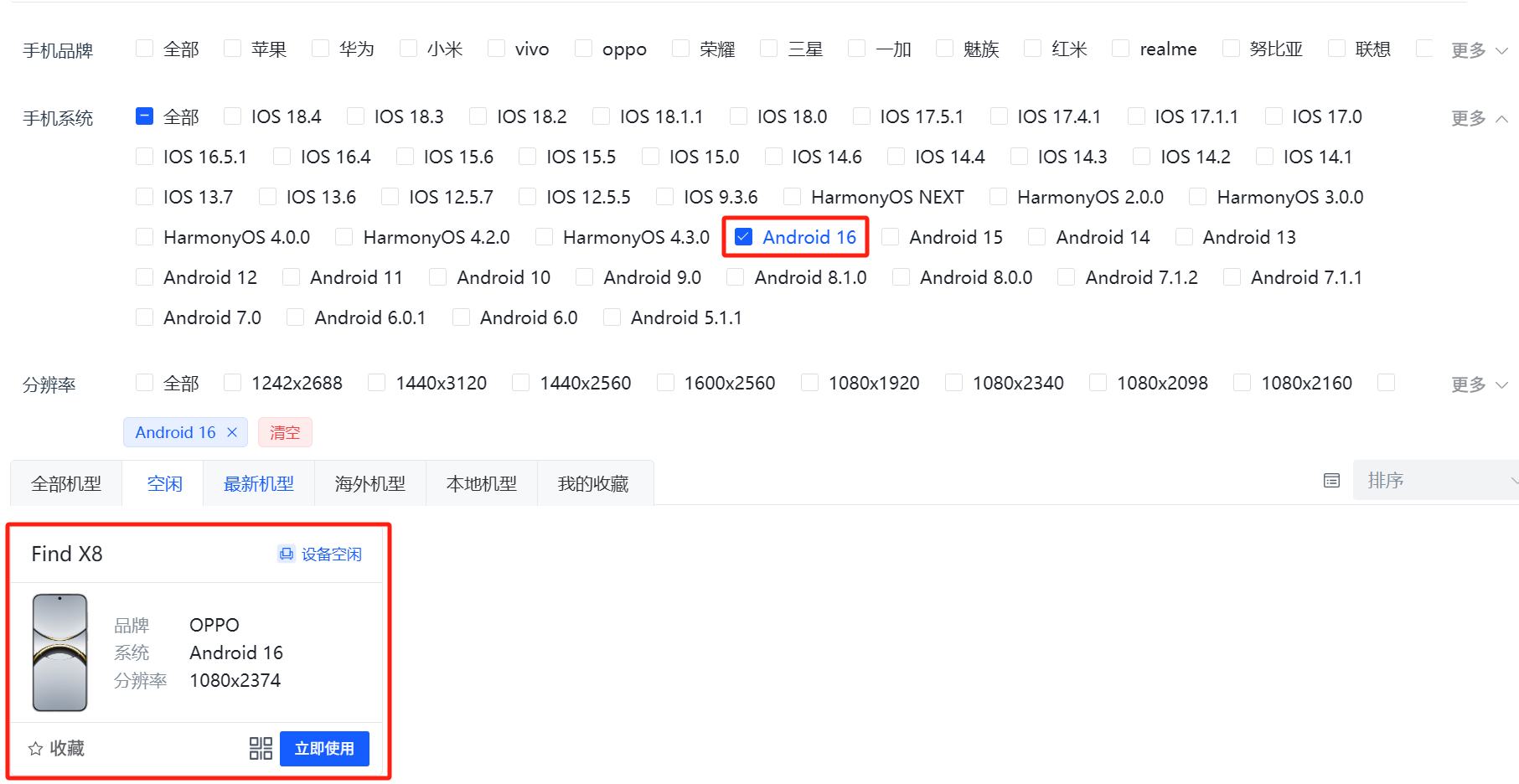The width and height of the screenshot is (1519, 784).
Task: Select the 1600x2560 resolution checkbox
Action: 665,383
